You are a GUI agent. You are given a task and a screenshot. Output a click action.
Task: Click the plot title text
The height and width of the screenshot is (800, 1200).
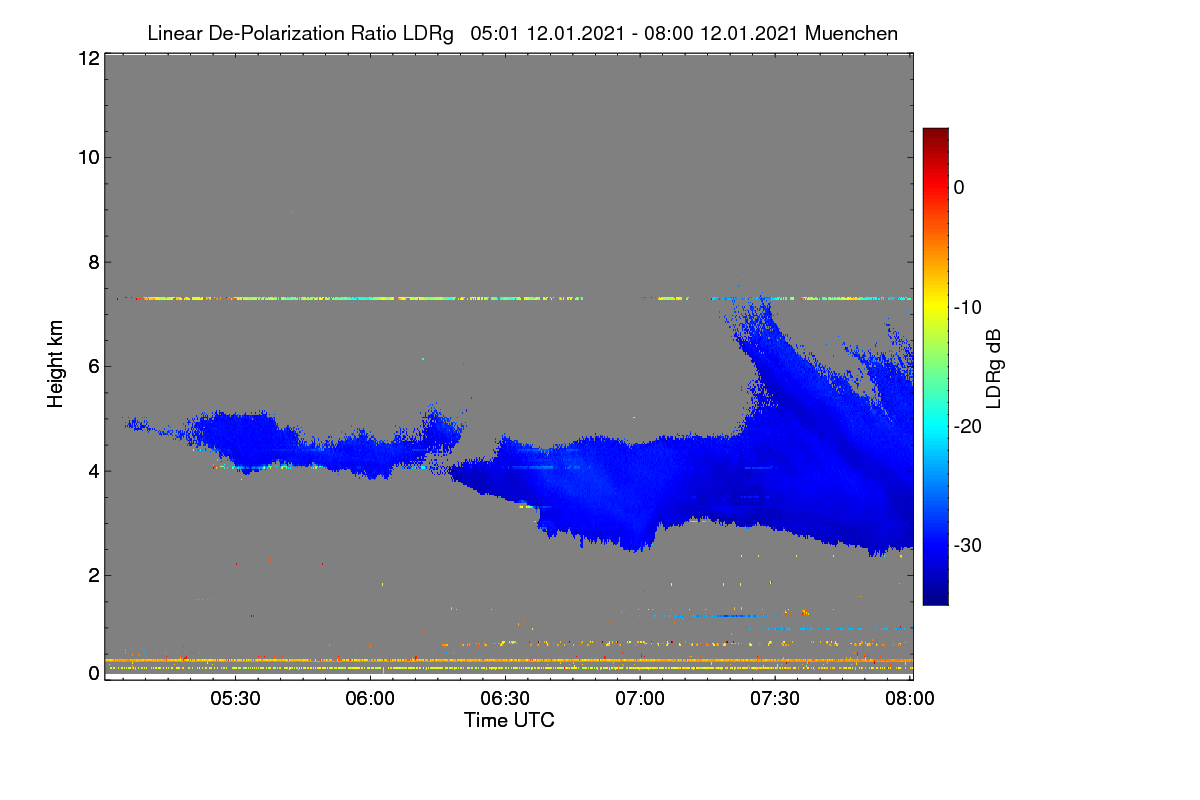522,33
